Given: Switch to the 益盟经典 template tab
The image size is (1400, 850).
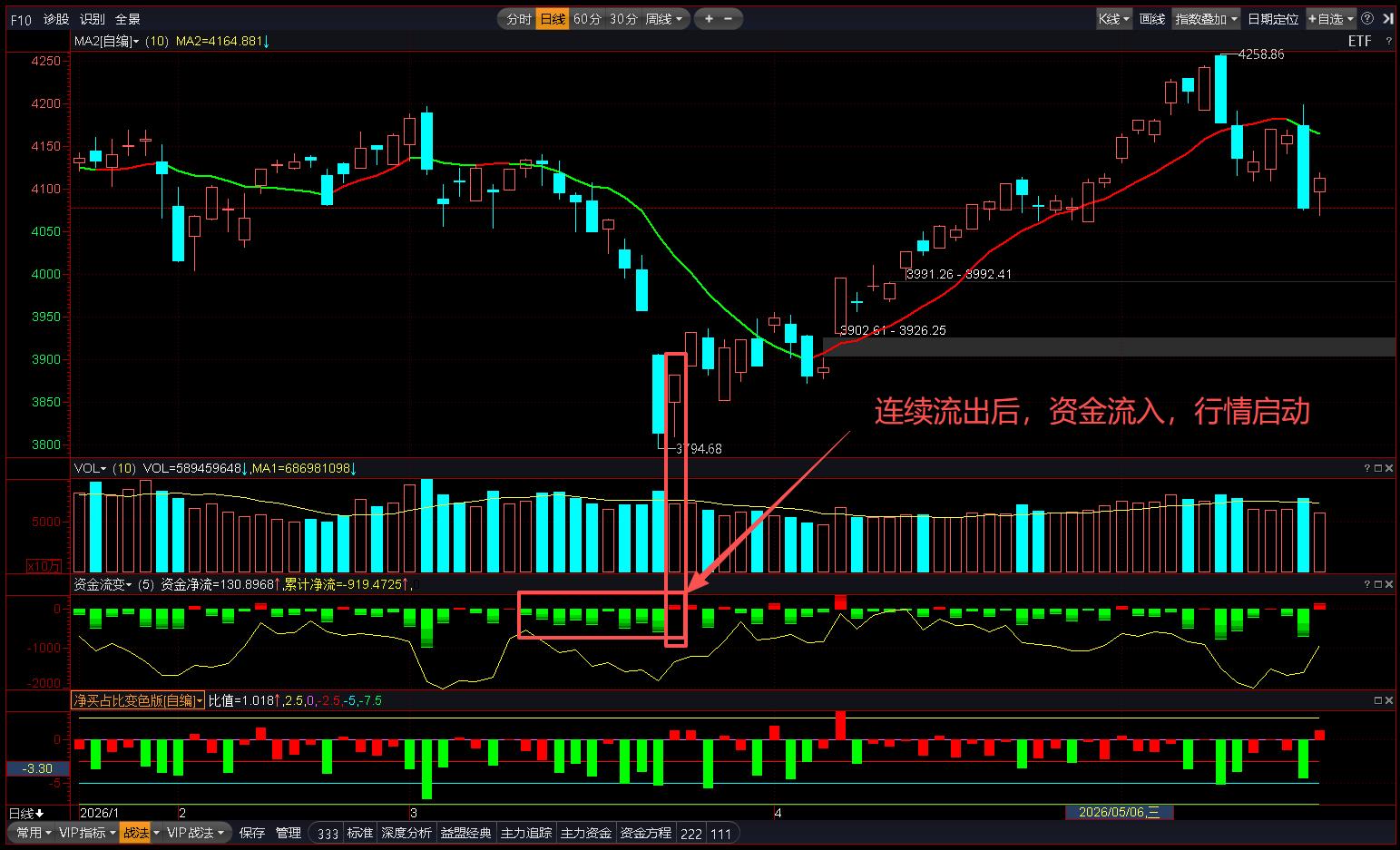Looking at the screenshot, I should (466, 833).
